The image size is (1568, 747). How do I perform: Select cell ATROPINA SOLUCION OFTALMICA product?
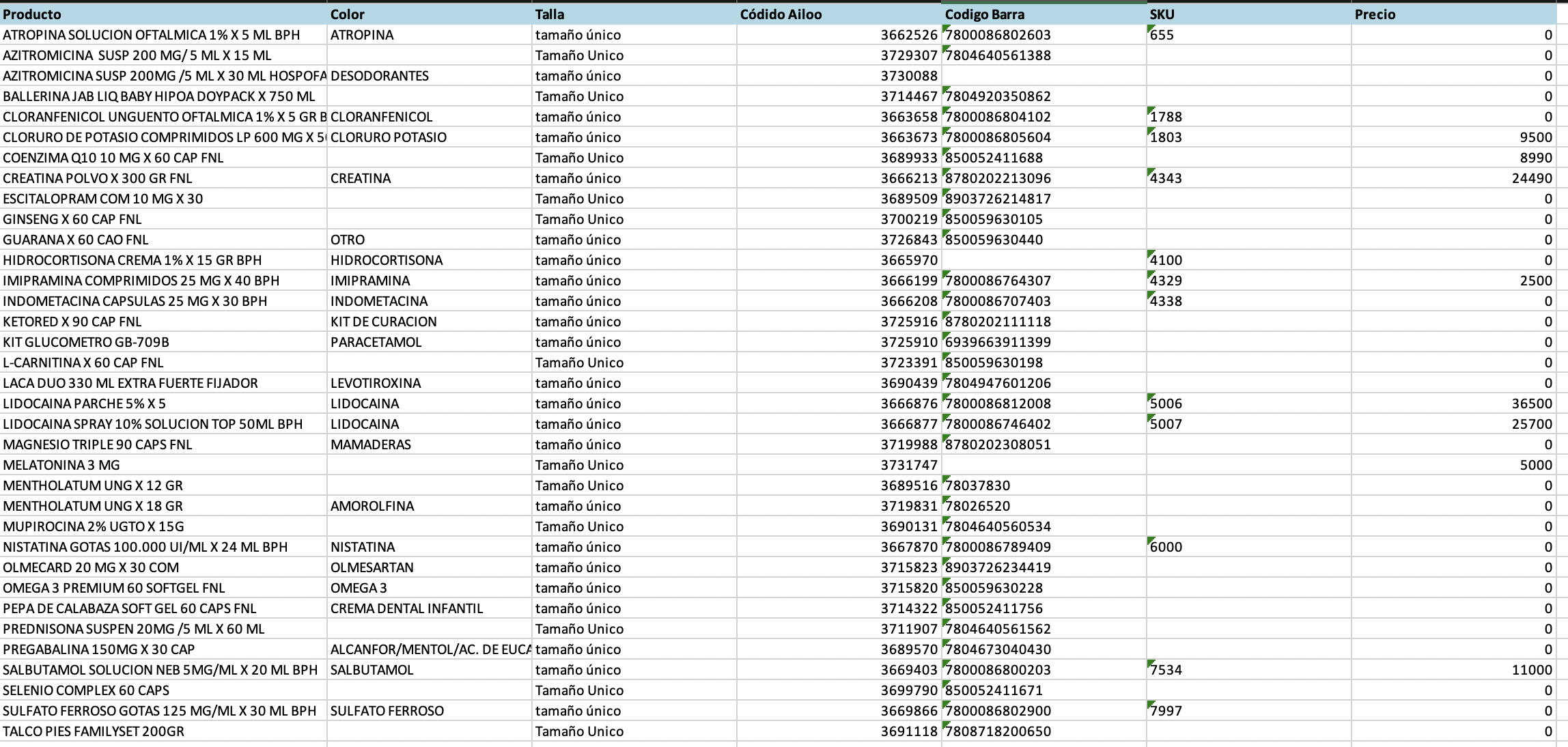pos(152,35)
